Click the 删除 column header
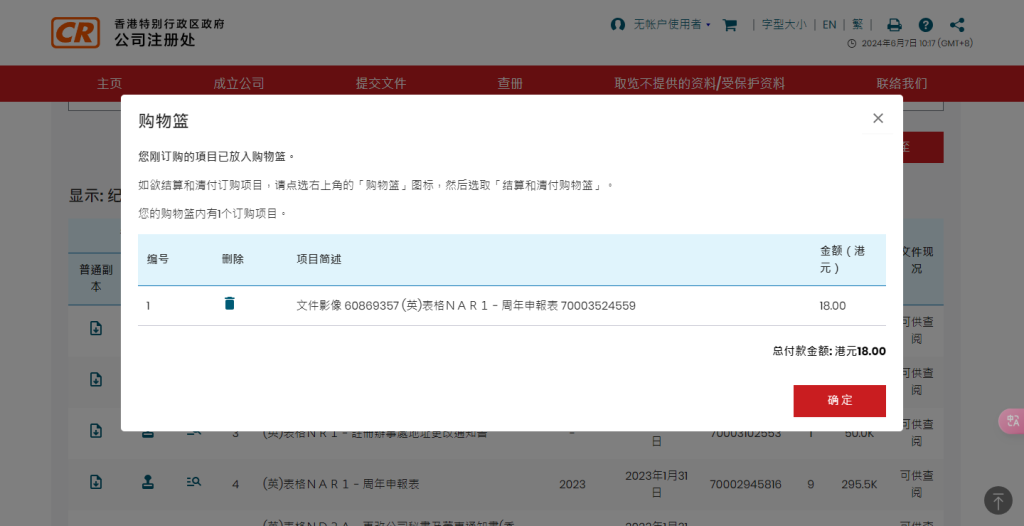 pos(232,259)
